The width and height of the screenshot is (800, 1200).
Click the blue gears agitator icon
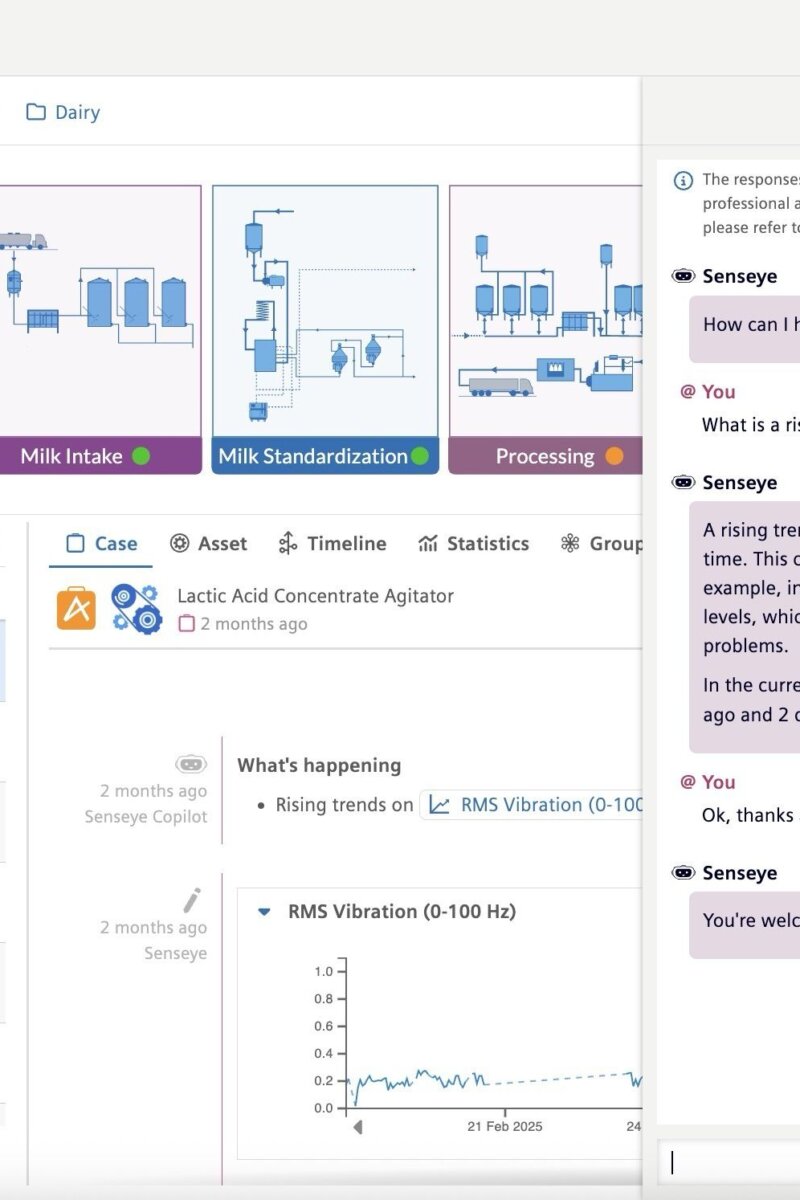tap(136, 609)
